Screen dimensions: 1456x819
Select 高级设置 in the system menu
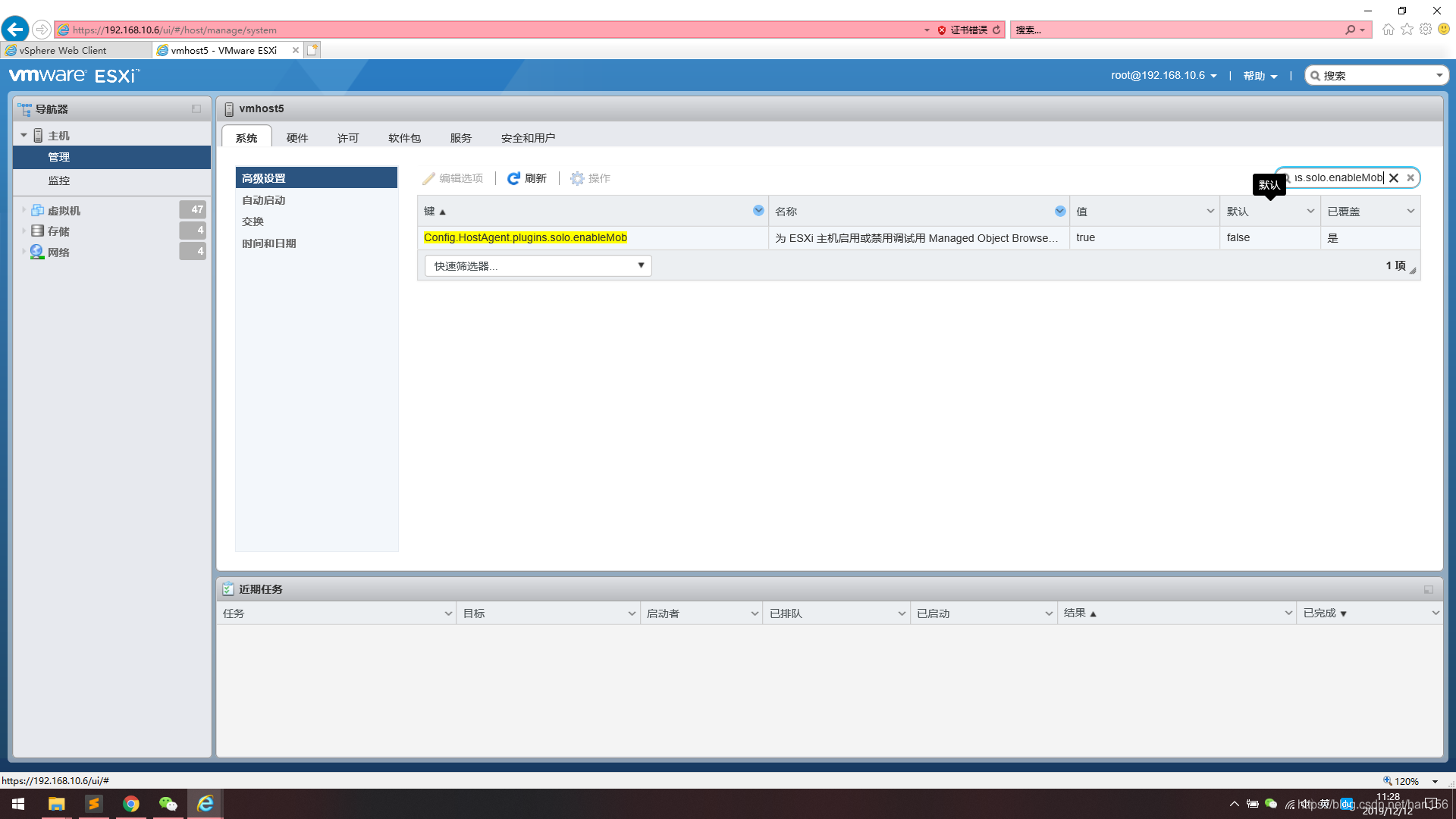tap(316, 178)
